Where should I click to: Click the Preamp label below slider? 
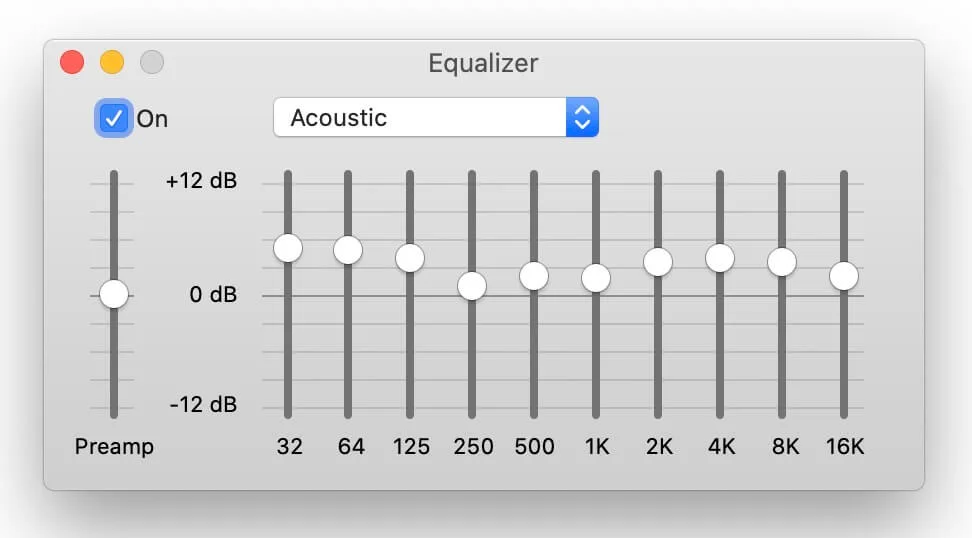click(x=114, y=446)
